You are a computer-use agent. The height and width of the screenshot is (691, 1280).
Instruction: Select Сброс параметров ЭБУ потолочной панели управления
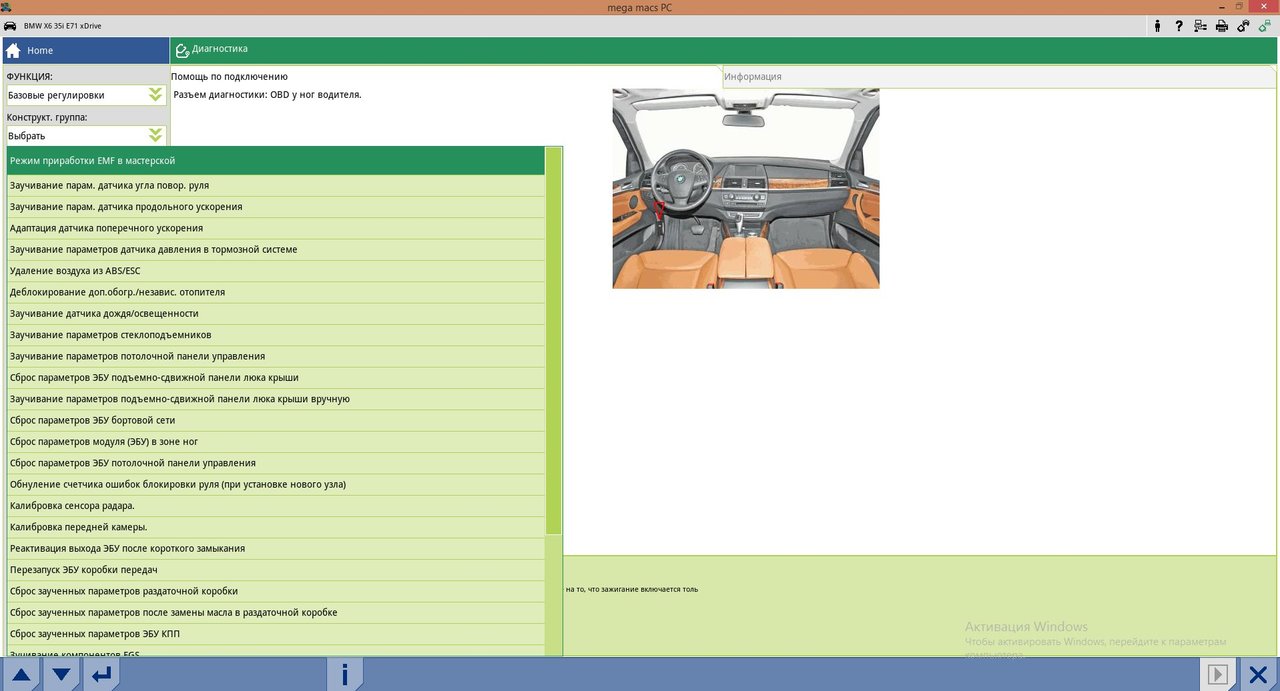click(x=276, y=463)
